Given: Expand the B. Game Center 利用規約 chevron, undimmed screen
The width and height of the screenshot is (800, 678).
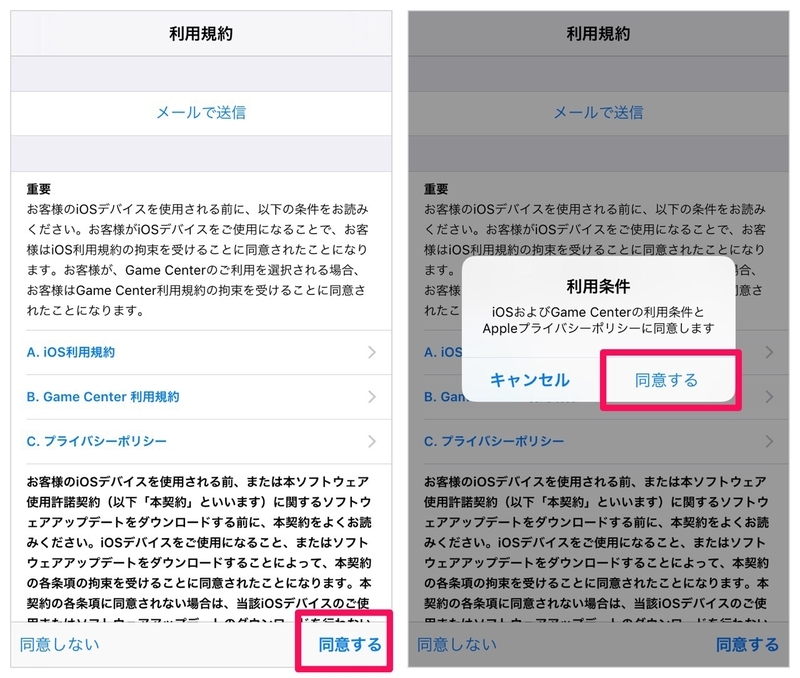Looking at the screenshot, I should tap(372, 397).
